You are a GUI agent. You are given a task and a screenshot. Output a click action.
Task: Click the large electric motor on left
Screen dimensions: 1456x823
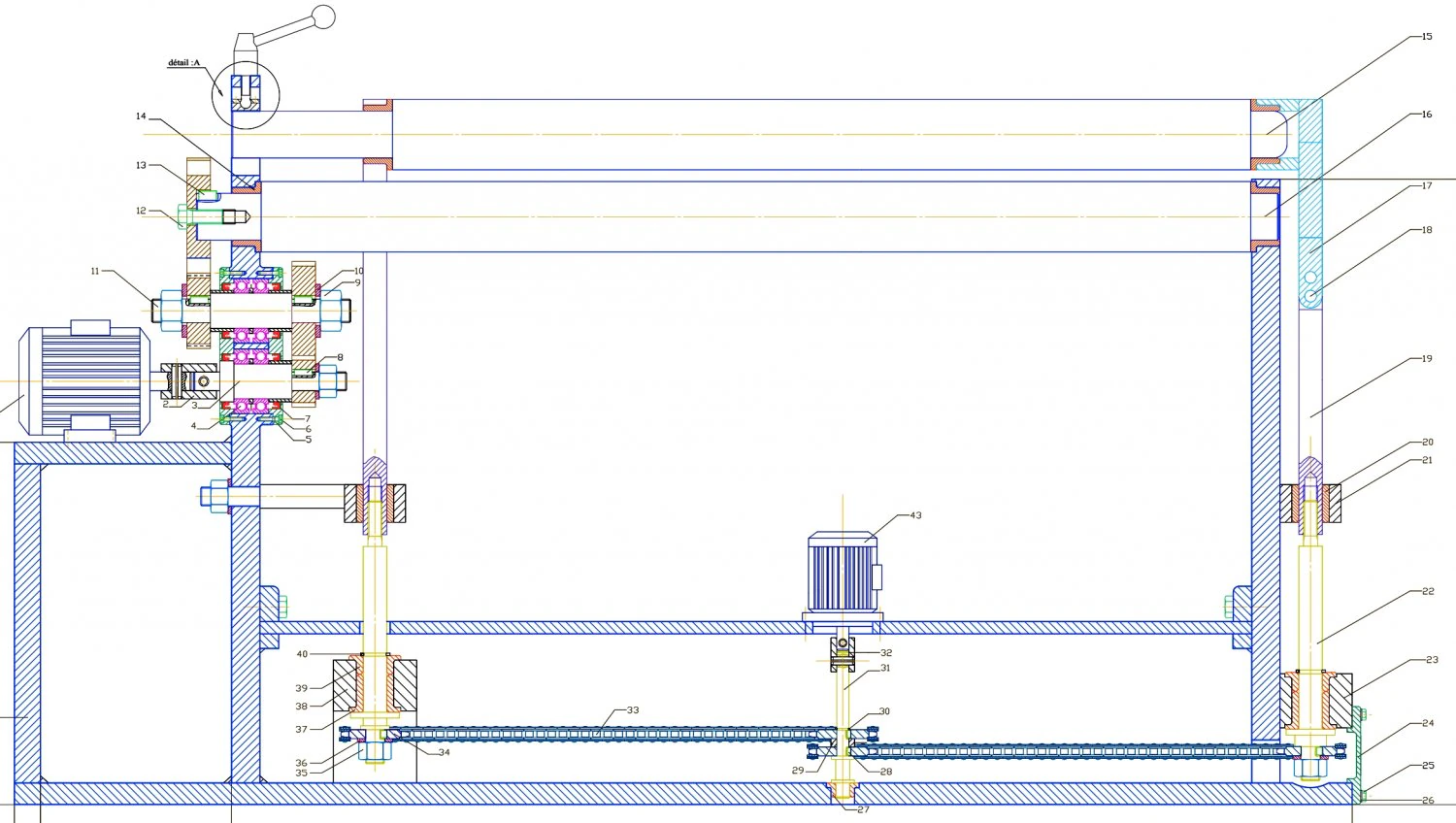[85, 379]
